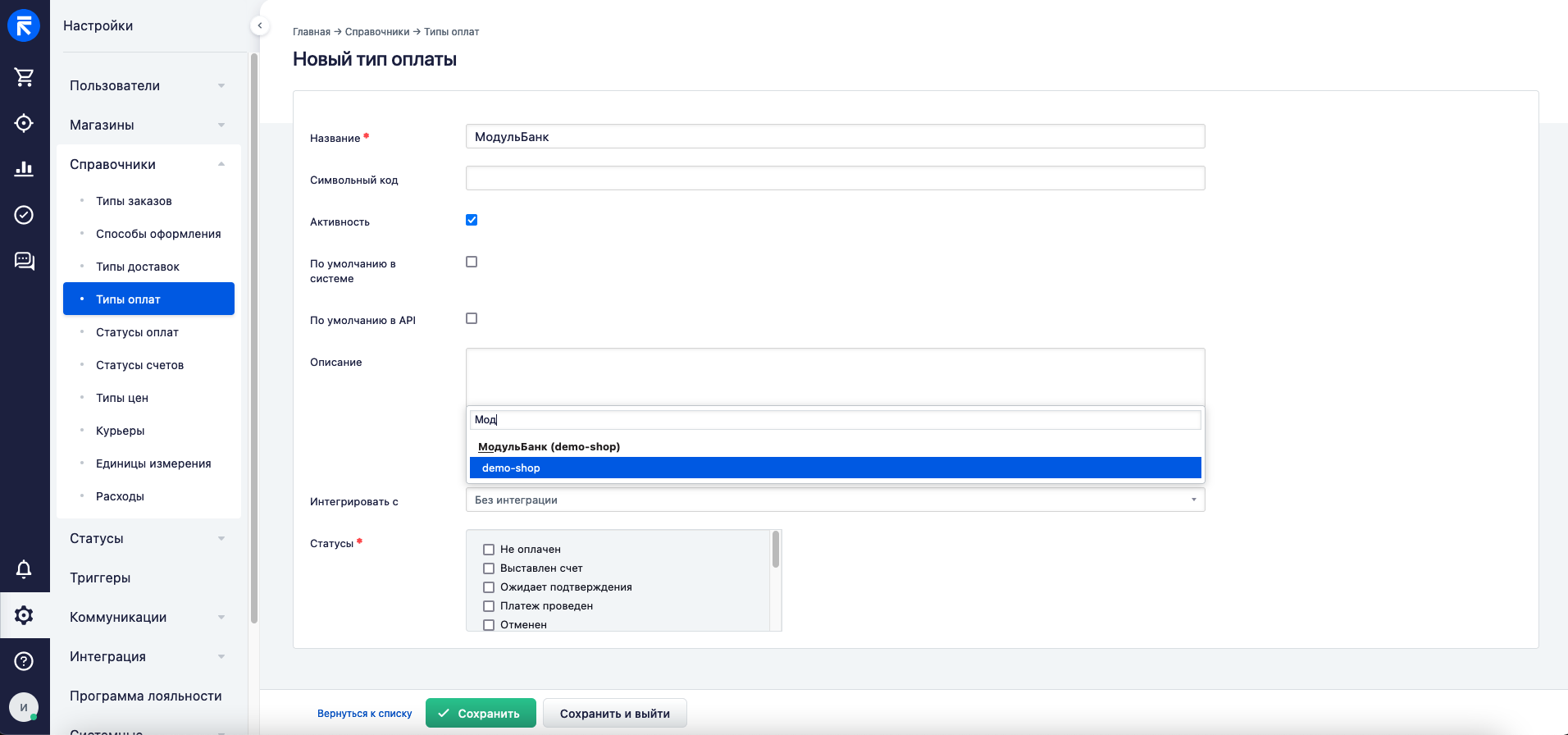Click the Символьный код input field
The image size is (1568, 735).
point(835,178)
